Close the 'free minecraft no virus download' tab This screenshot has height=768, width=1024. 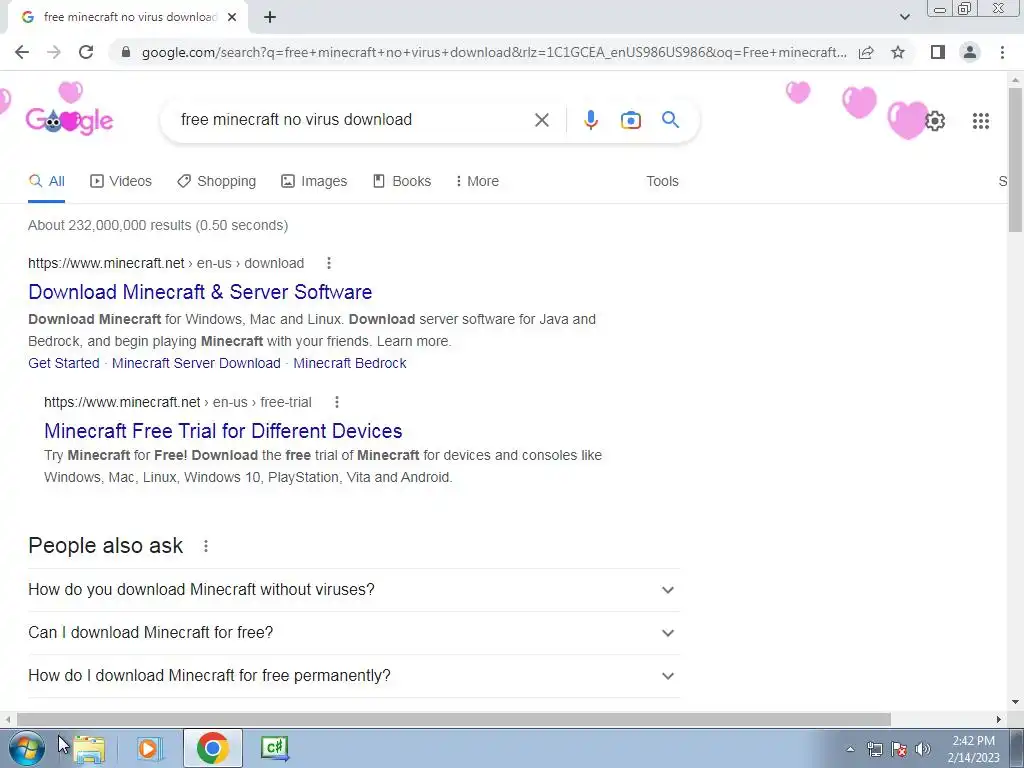click(232, 17)
